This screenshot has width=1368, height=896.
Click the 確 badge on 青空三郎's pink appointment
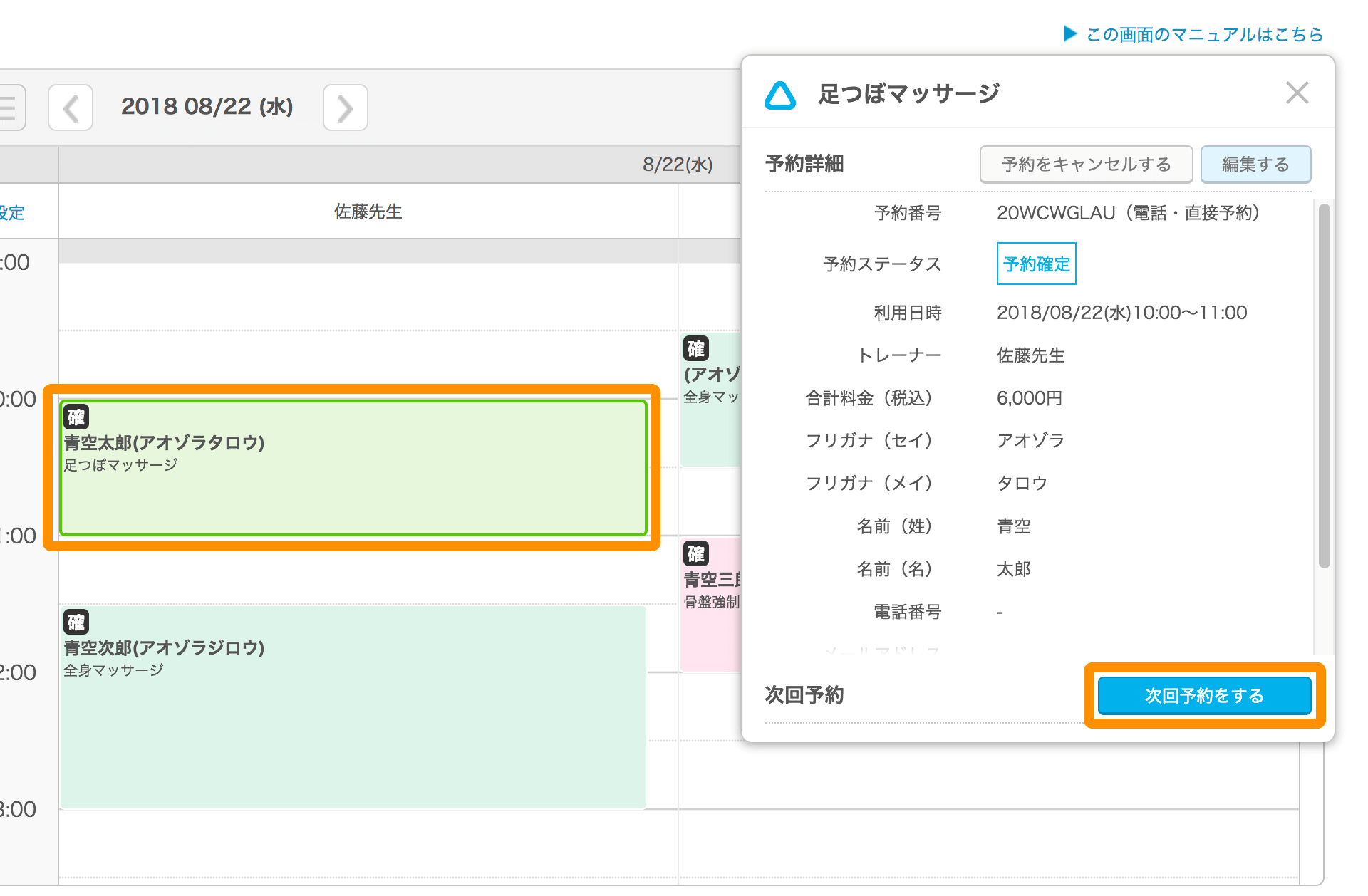697,554
